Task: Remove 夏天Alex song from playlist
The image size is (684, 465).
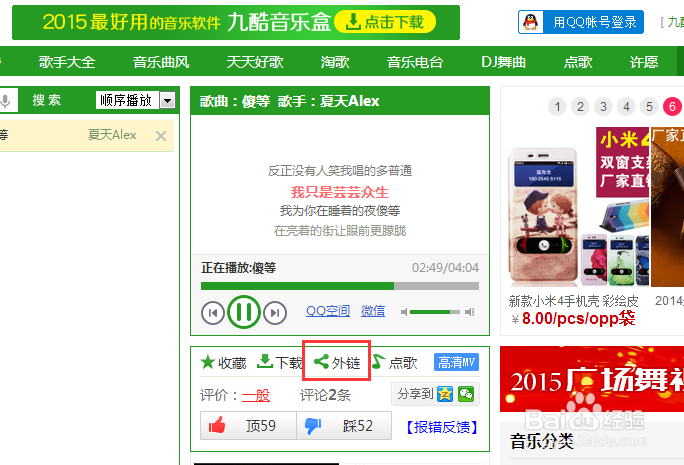Action: click(x=161, y=136)
